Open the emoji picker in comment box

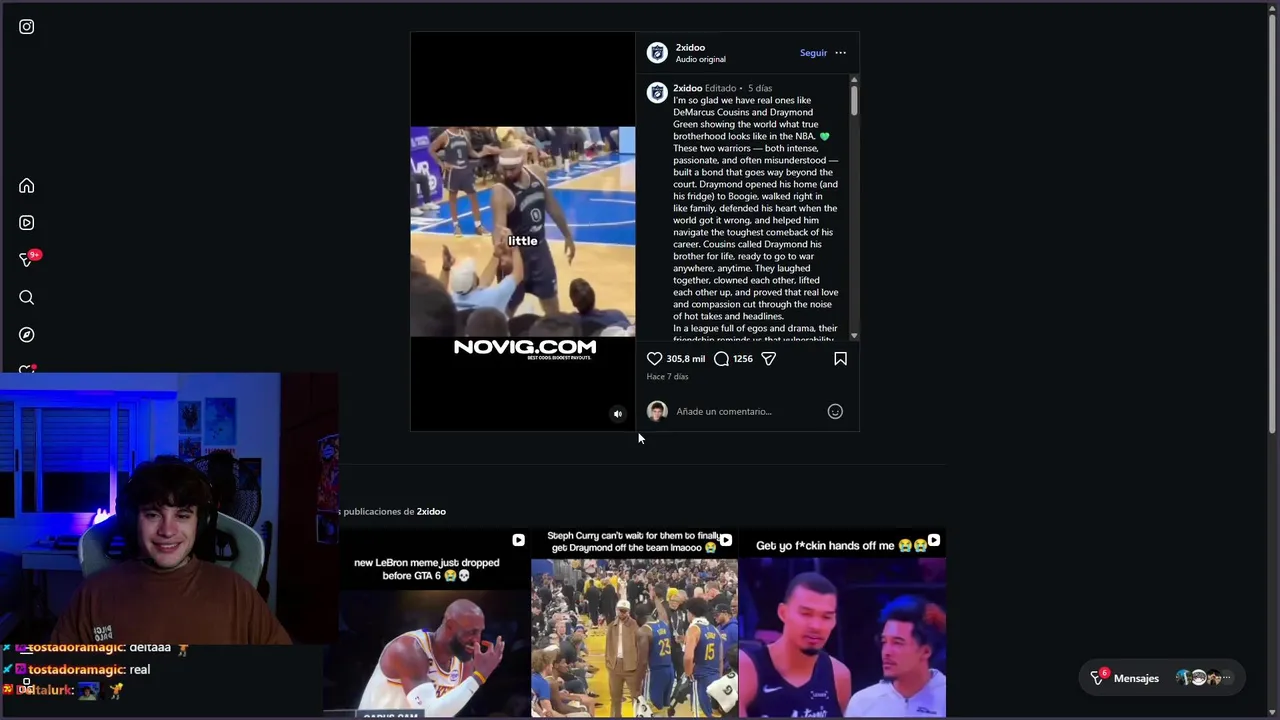pyautogui.click(x=835, y=411)
